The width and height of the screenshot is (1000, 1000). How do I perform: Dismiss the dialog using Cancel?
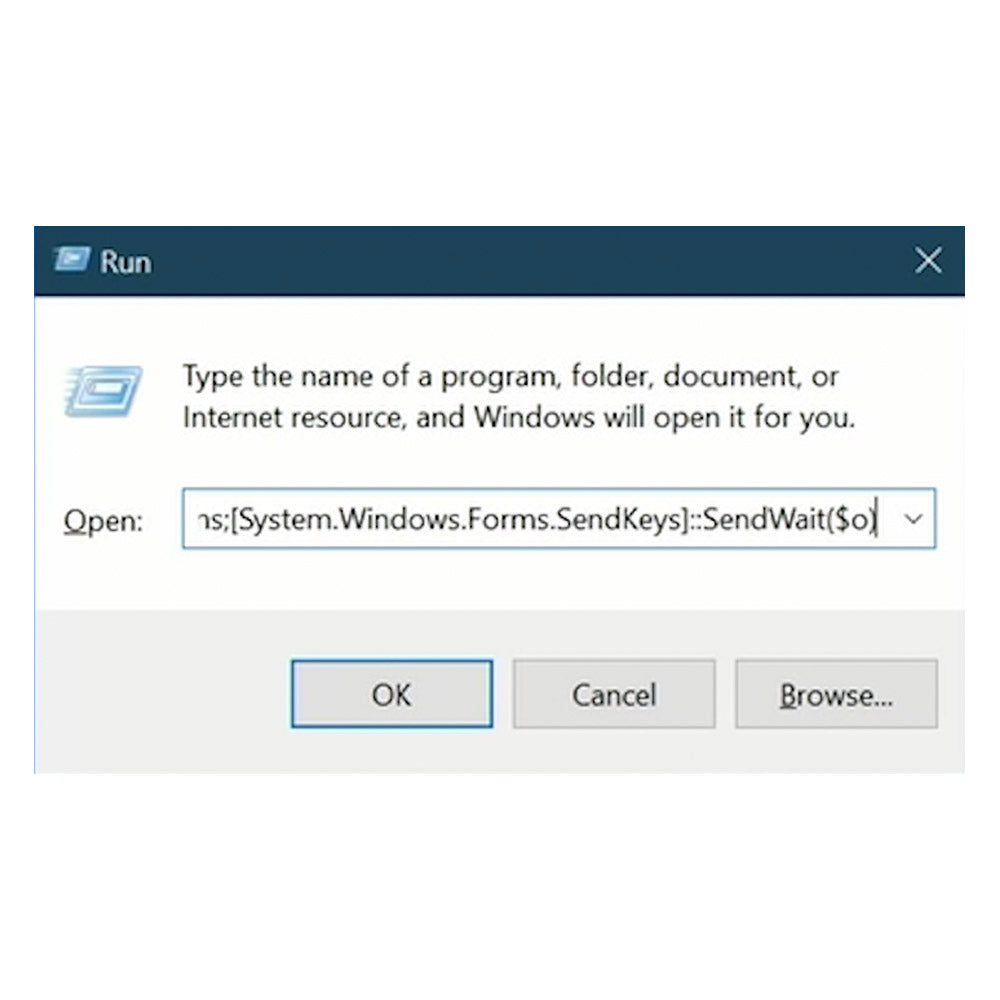(x=614, y=694)
